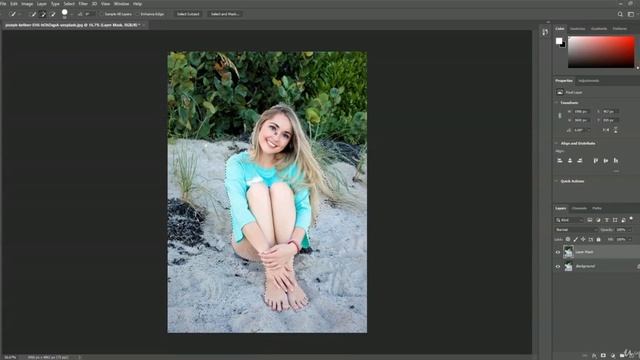Click the add layer mask icon
The width and height of the screenshot is (640, 360).
603,356
